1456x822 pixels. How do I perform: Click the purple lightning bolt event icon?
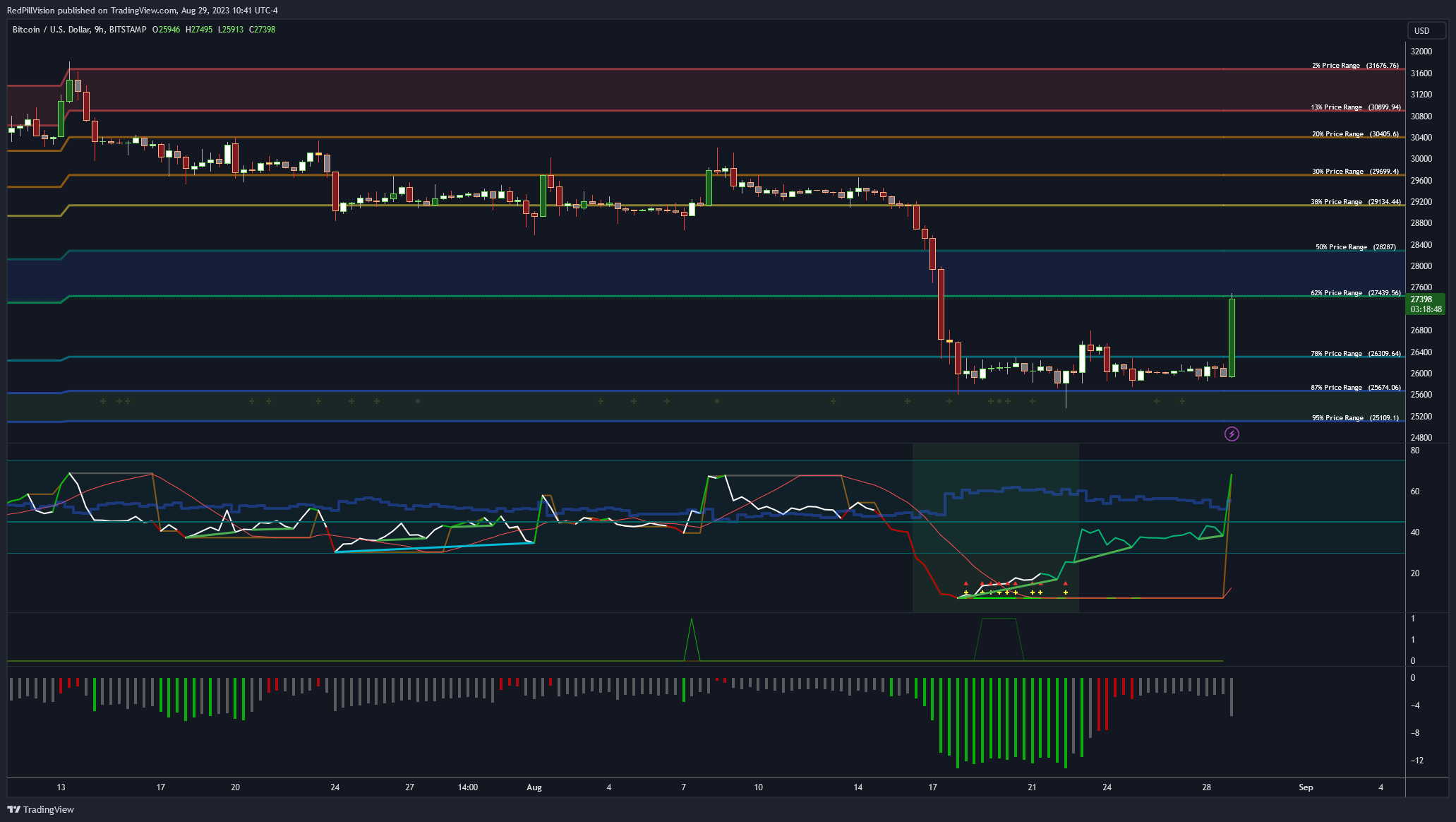pos(1232,434)
